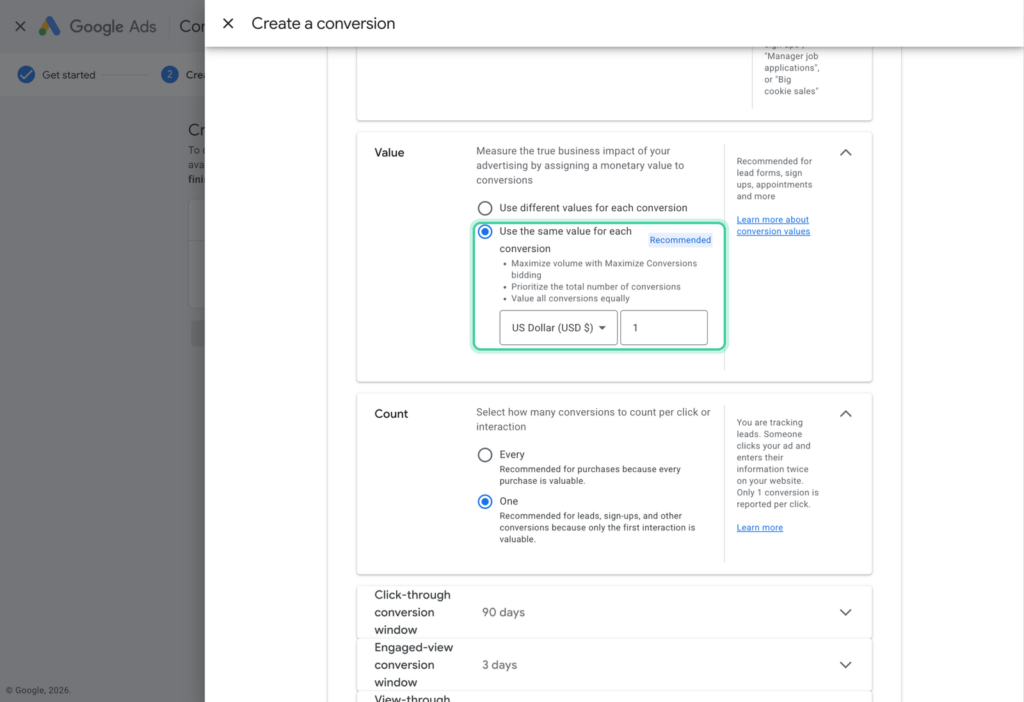Collapse the Value section
The height and width of the screenshot is (702, 1024).
click(846, 152)
